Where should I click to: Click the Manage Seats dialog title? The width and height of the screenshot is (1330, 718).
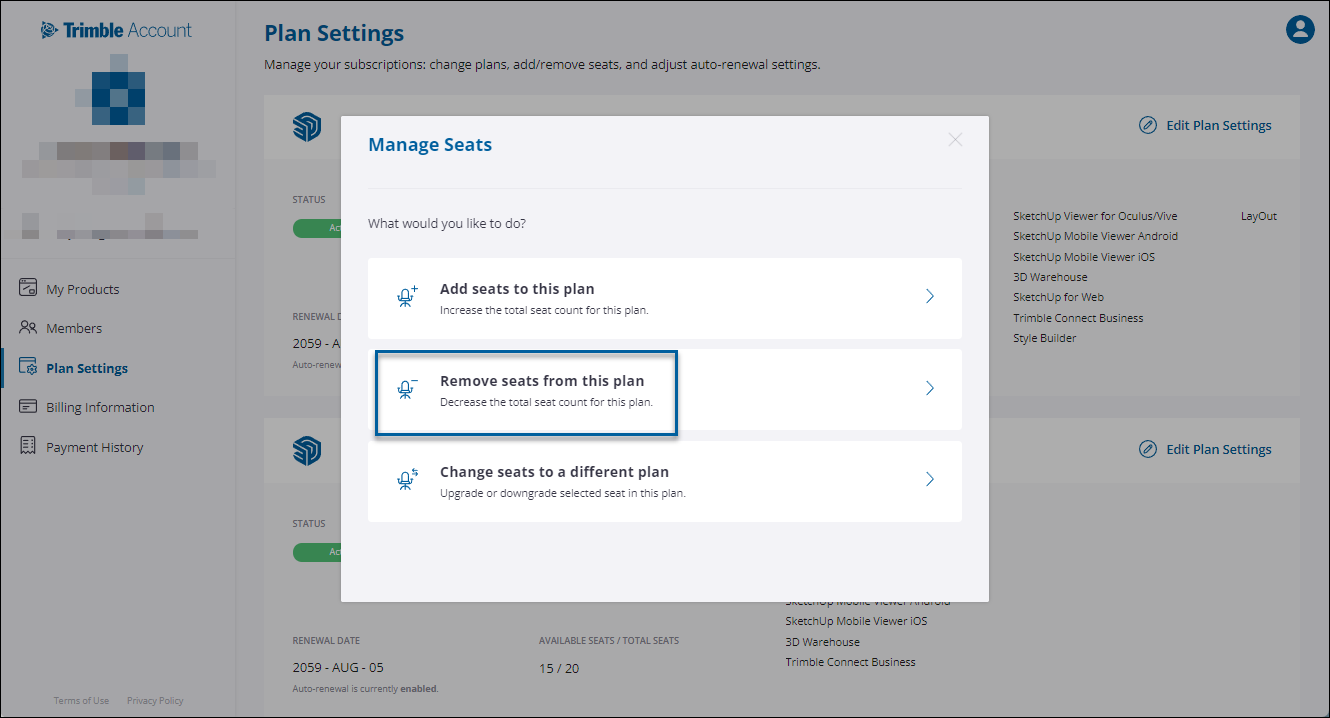(x=430, y=145)
